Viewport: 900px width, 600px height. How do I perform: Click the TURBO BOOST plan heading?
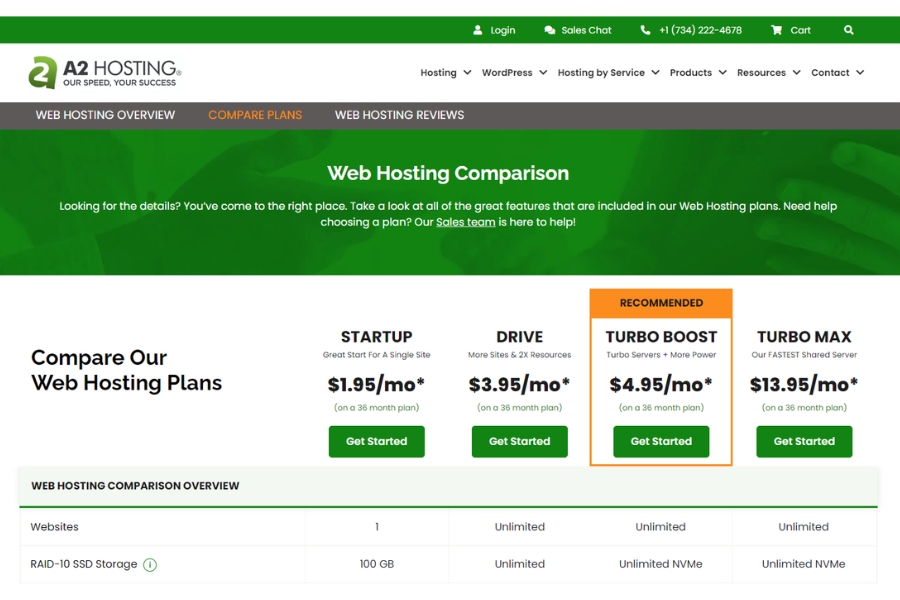(x=661, y=336)
